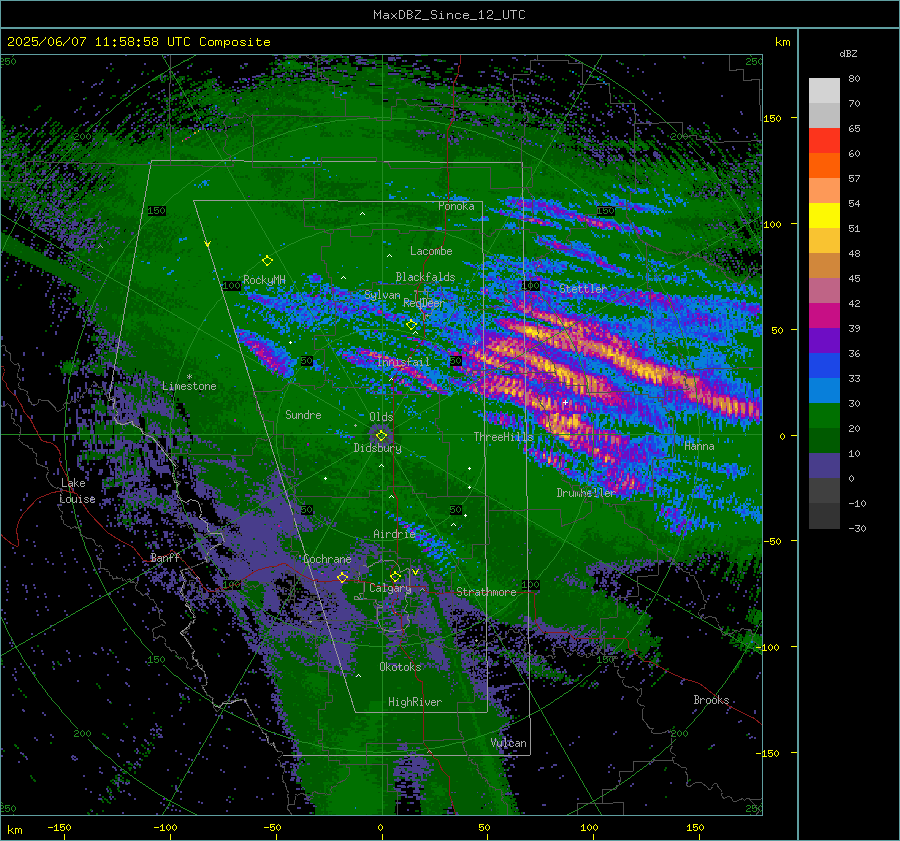Pick the blue 33-36 dBZ legend swatch
900x841 pixels.
(x=824, y=365)
